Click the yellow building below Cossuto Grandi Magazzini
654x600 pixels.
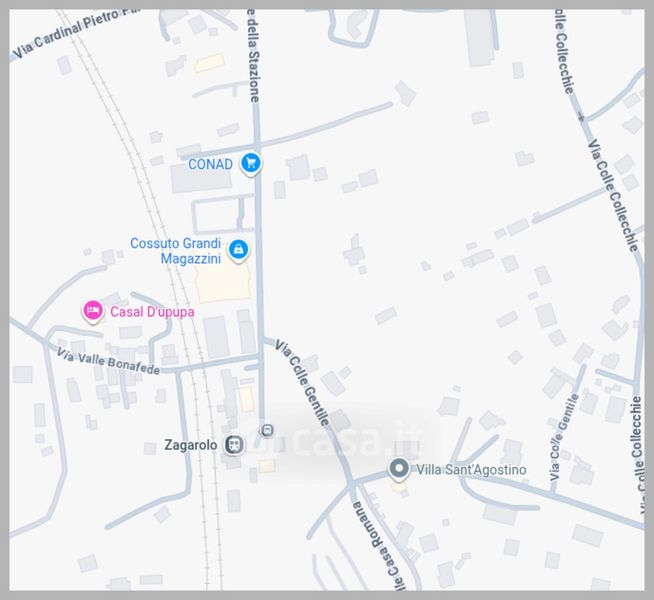(x=224, y=283)
